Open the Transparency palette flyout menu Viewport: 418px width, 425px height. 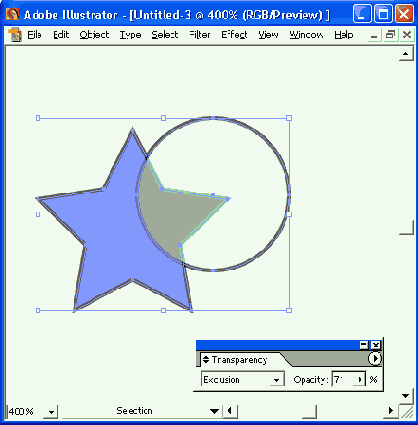tap(375, 359)
